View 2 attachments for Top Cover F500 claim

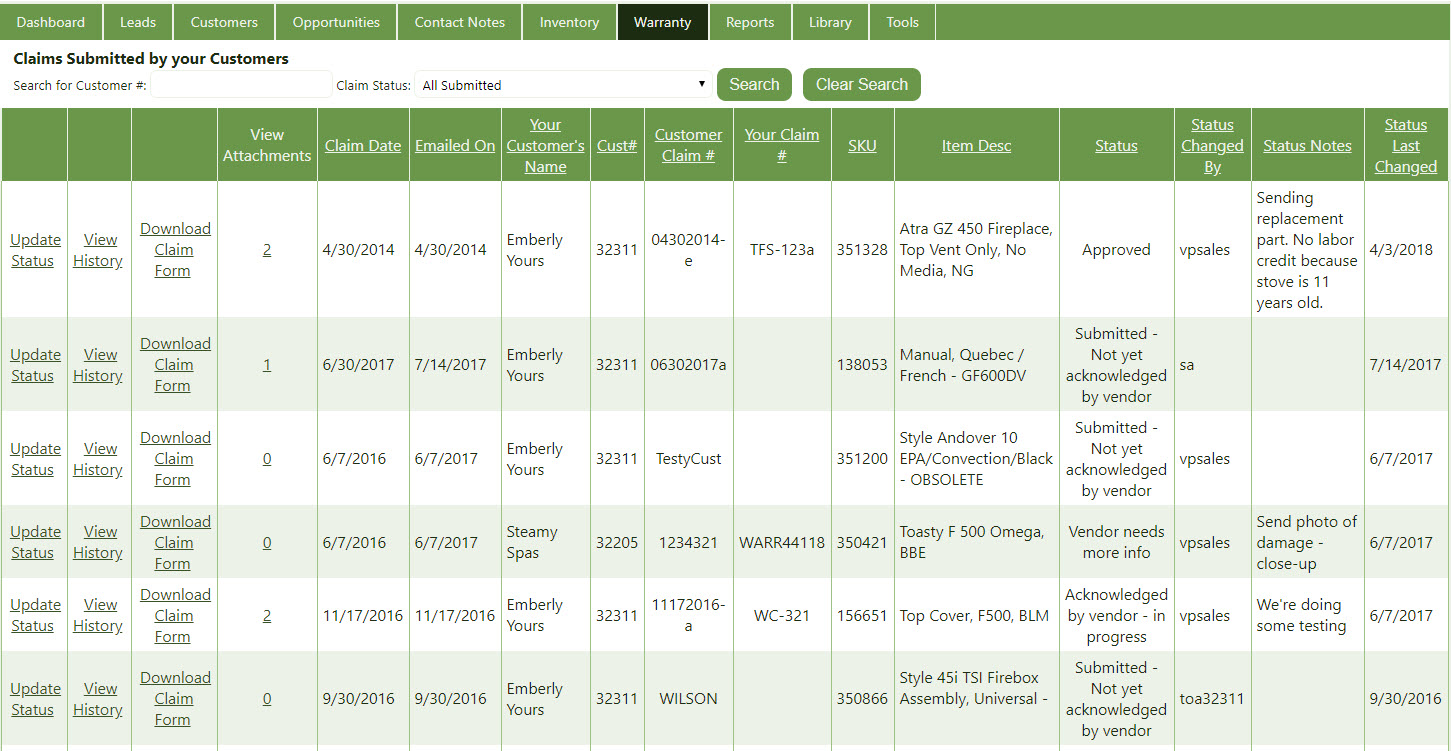(267, 616)
